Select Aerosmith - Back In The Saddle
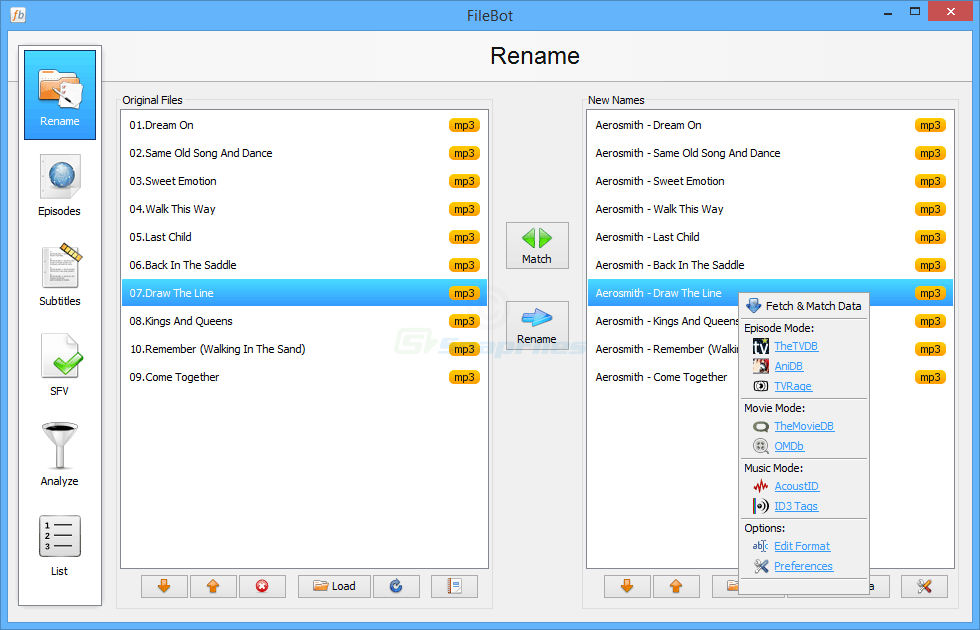The width and height of the screenshot is (980, 630). pyautogui.click(x=770, y=265)
